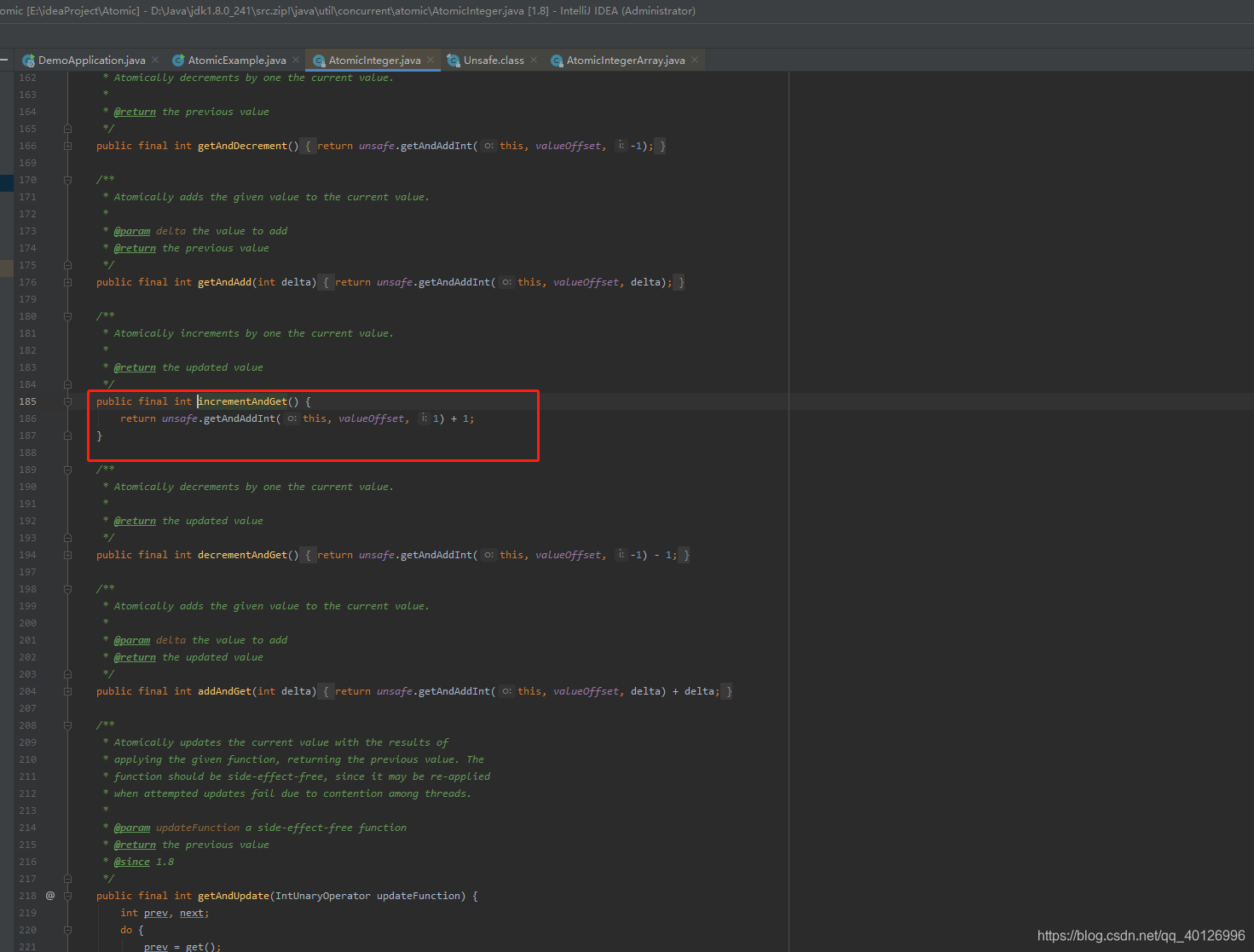1254x952 pixels.
Task: Switch to the AtomicExample.java tab
Action: pyautogui.click(x=237, y=61)
